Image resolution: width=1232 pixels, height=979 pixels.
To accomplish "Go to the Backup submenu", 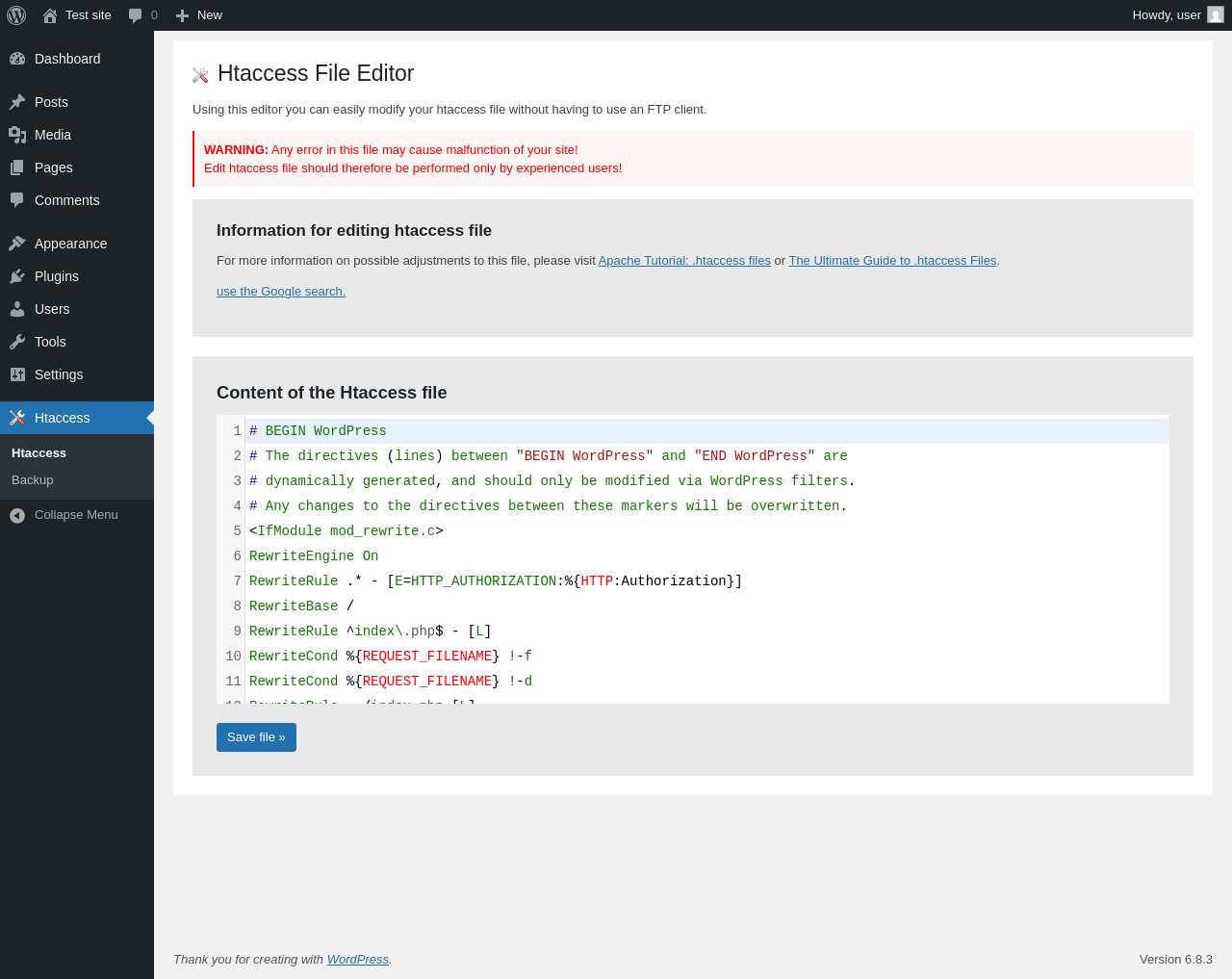I will click(33, 480).
